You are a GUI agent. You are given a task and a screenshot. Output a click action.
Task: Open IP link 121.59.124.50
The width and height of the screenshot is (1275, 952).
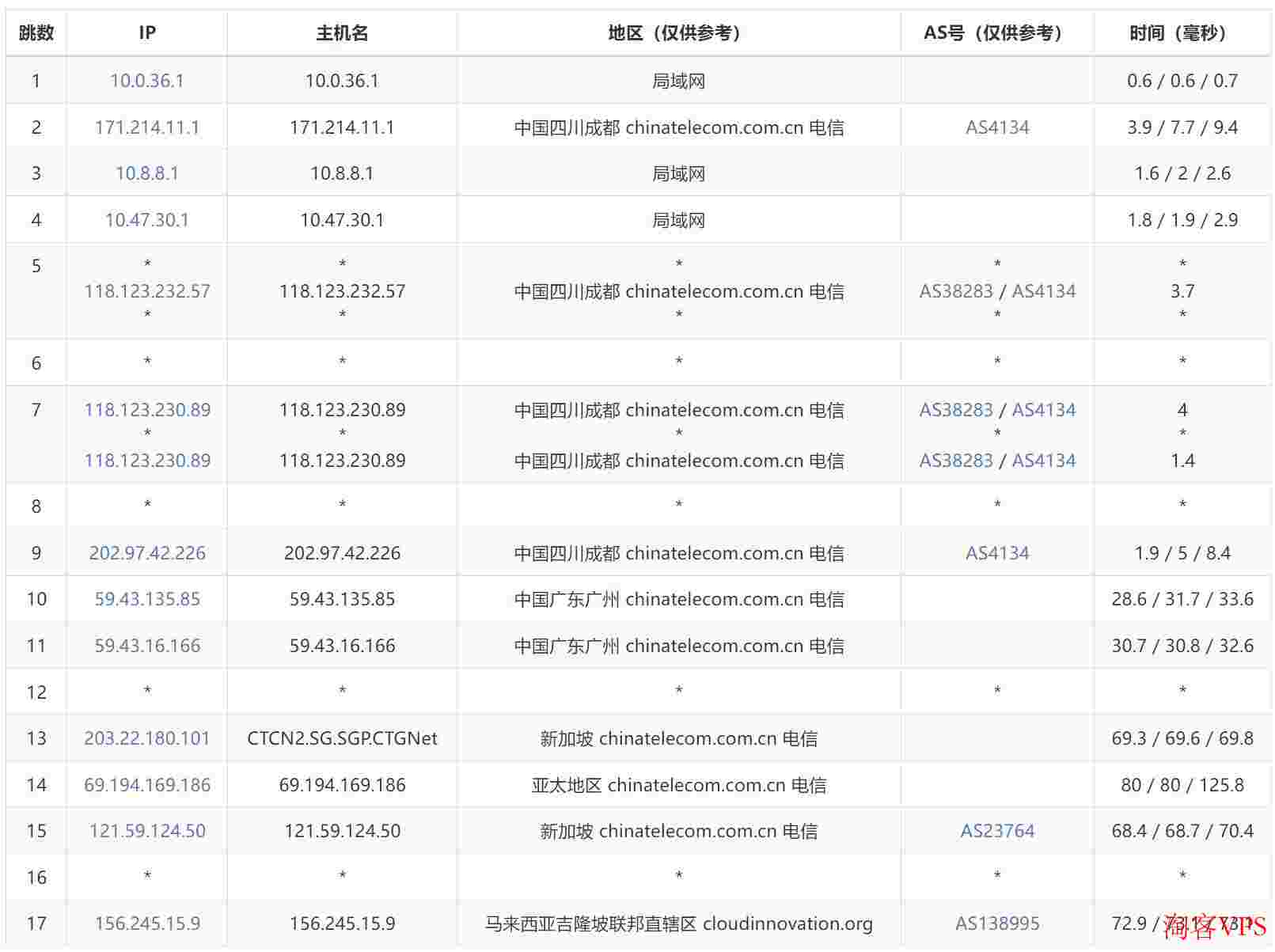pyautogui.click(x=147, y=831)
